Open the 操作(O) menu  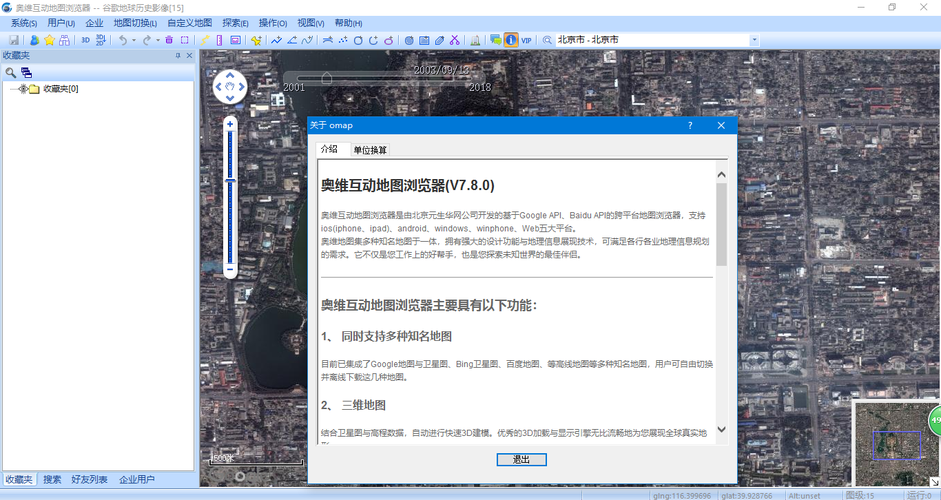[x=273, y=23]
